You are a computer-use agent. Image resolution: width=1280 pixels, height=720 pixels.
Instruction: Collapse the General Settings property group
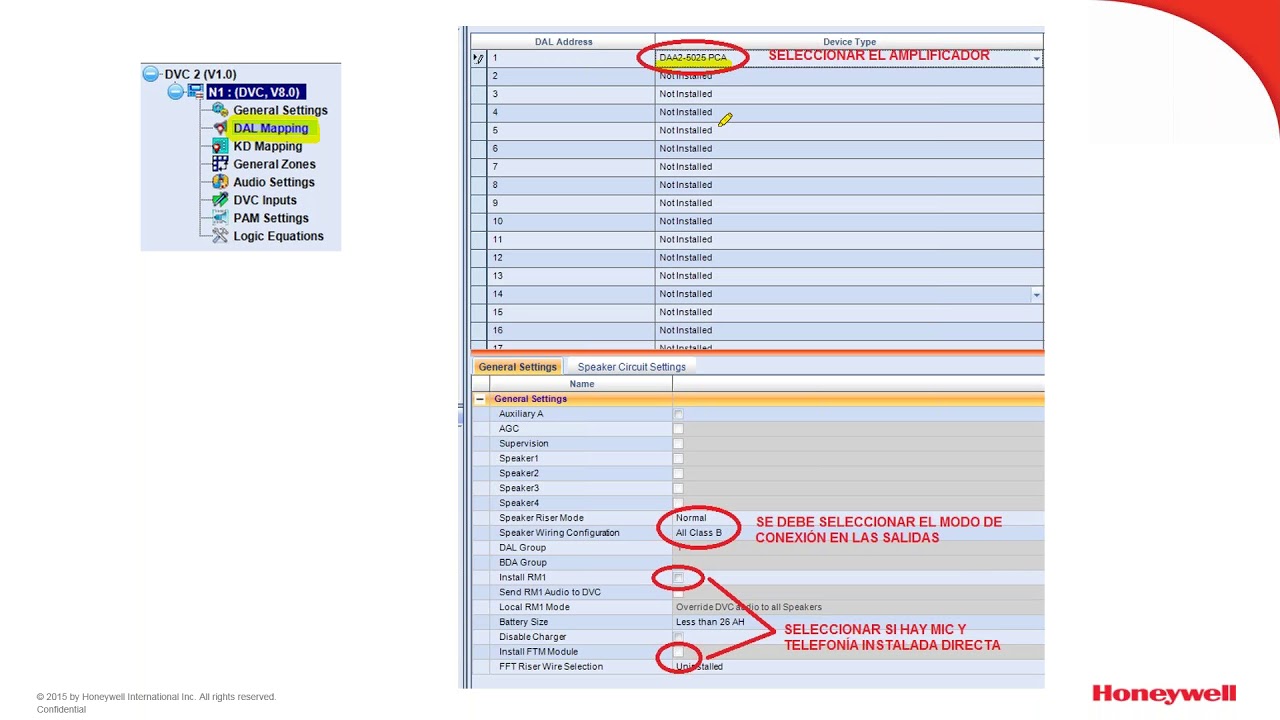[x=480, y=399]
